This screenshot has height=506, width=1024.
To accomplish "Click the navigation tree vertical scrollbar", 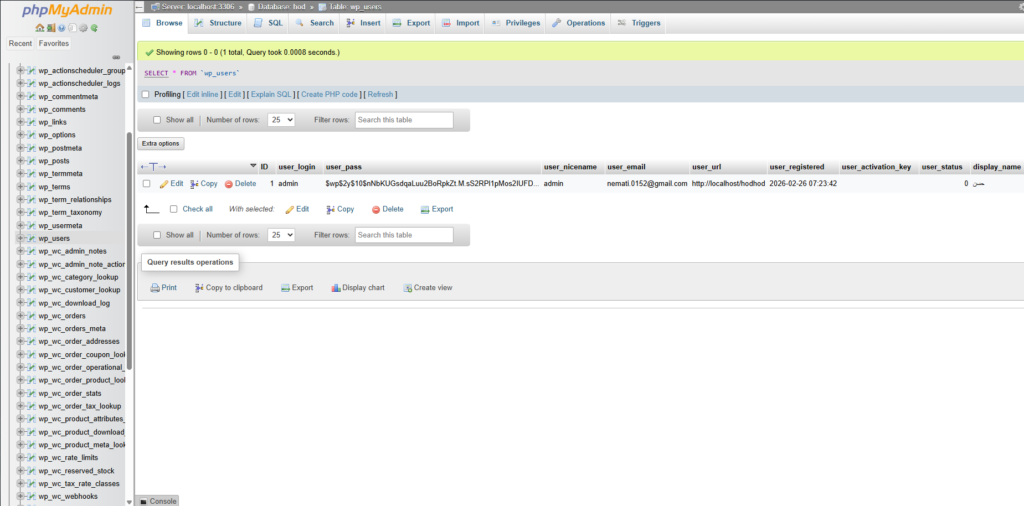I will (x=129, y=251).
